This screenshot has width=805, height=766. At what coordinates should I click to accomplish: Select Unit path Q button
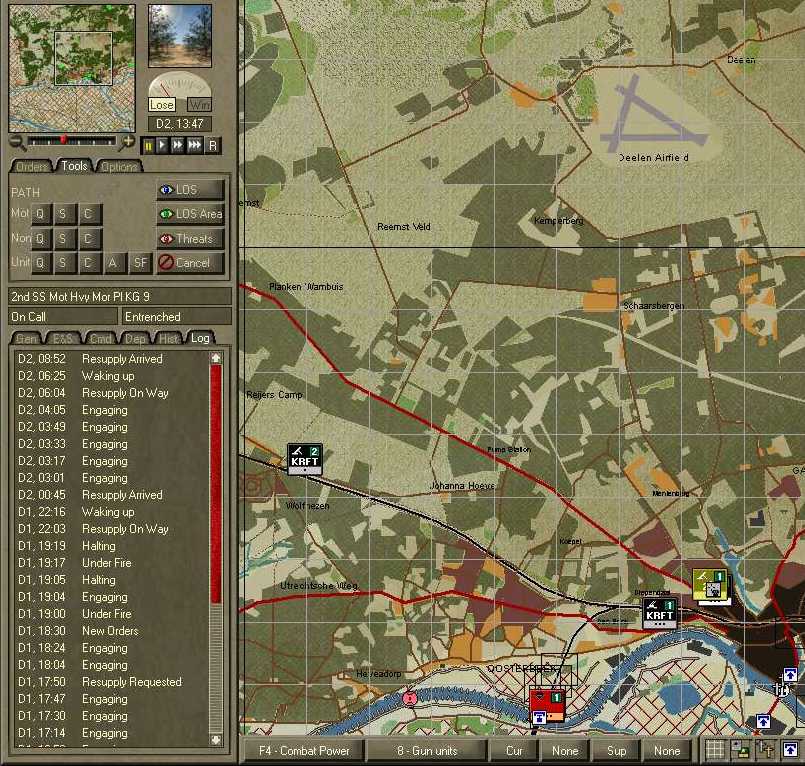(x=41, y=263)
